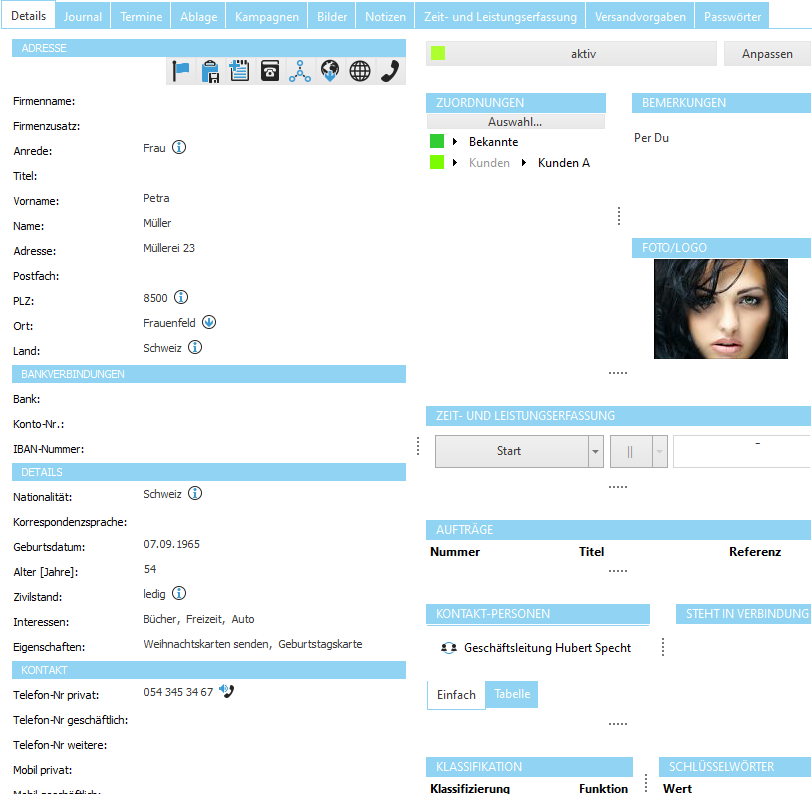Toggle the green square next to Kunden
812x794 pixels.
click(438, 162)
